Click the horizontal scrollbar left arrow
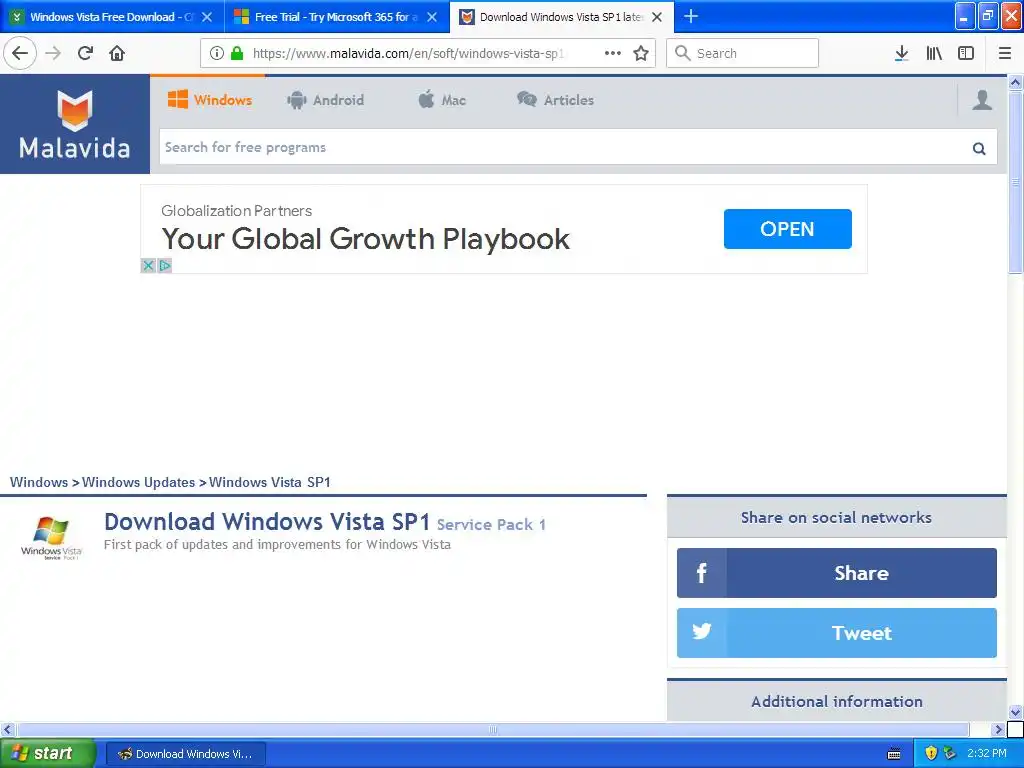Screen dimensions: 1024x768 click(x=8, y=729)
